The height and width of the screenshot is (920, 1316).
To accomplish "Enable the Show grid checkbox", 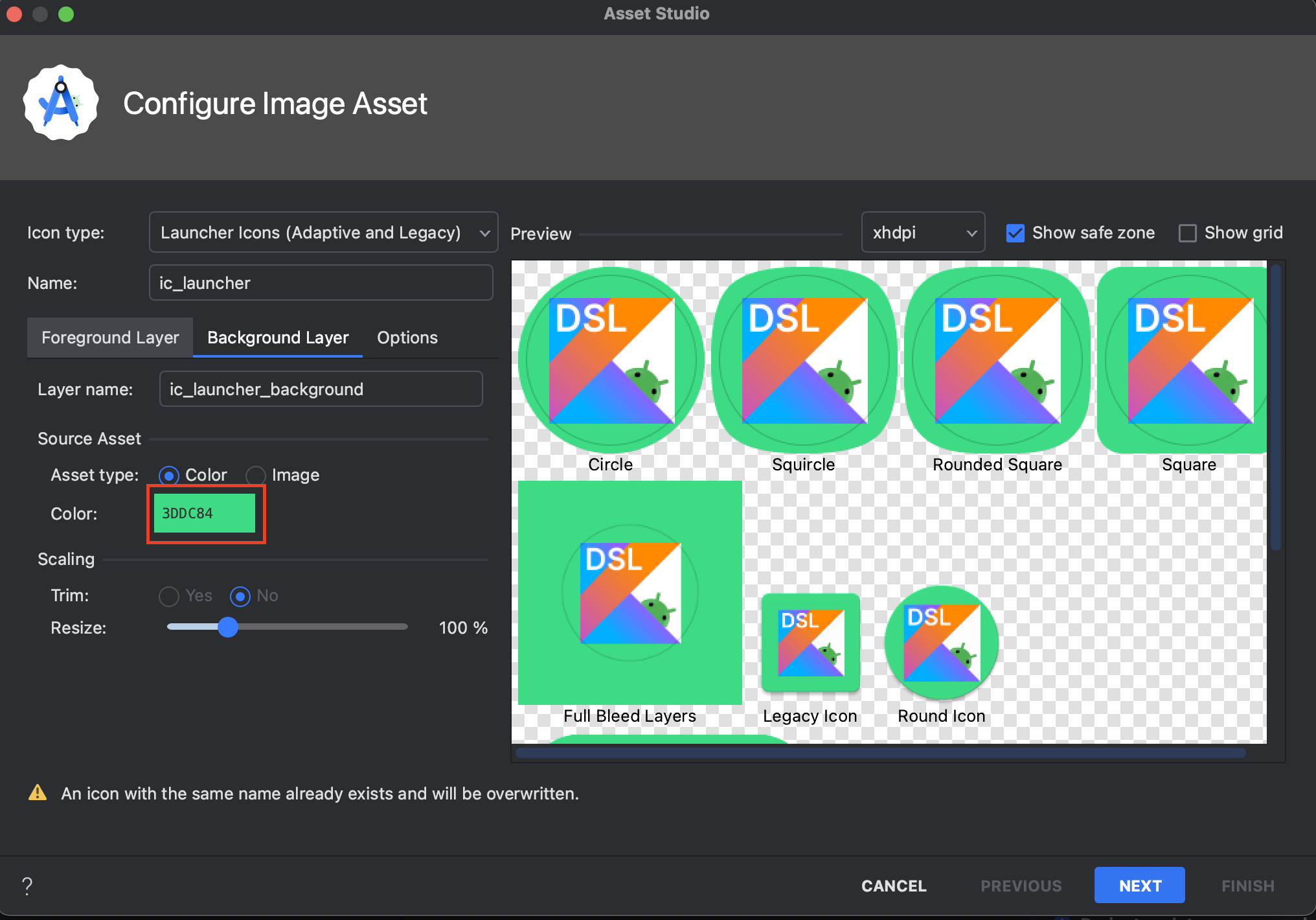I will click(x=1187, y=233).
